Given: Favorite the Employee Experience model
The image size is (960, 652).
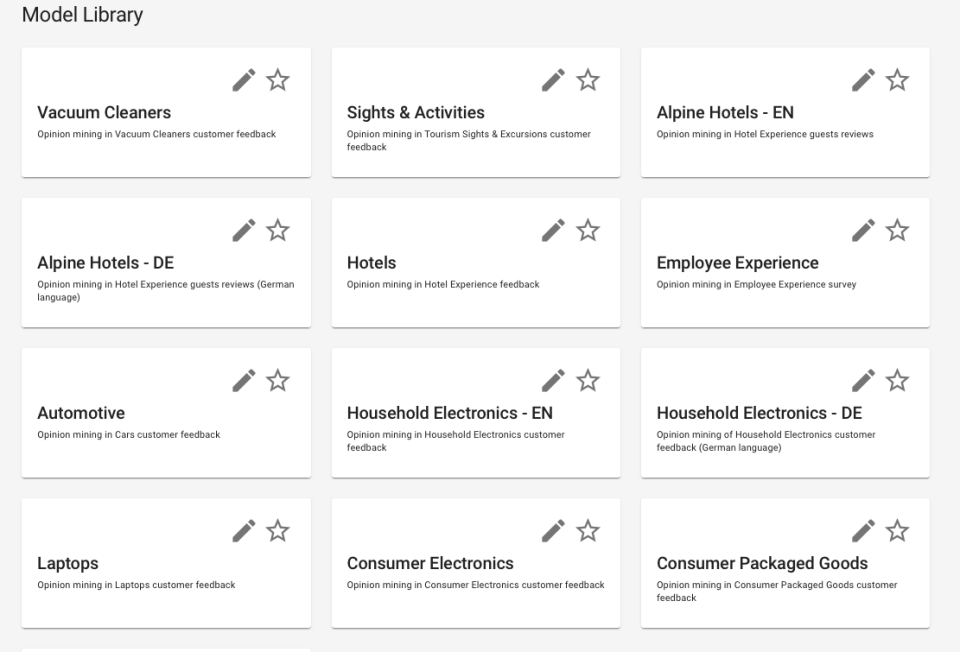Looking at the screenshot, I should click(898, 230).
